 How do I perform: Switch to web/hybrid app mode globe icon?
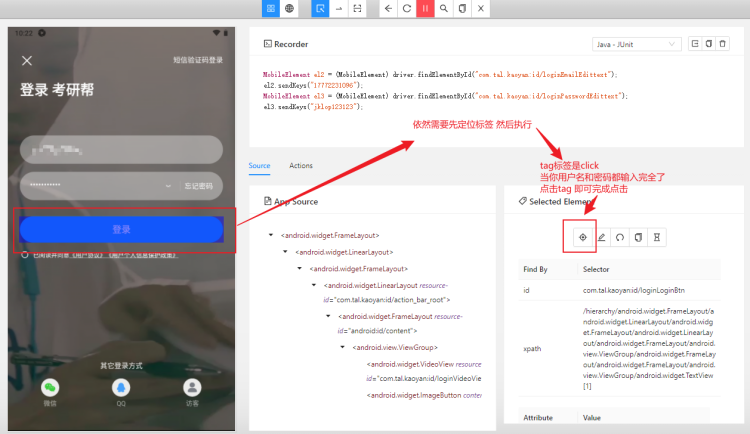(289, 8)
